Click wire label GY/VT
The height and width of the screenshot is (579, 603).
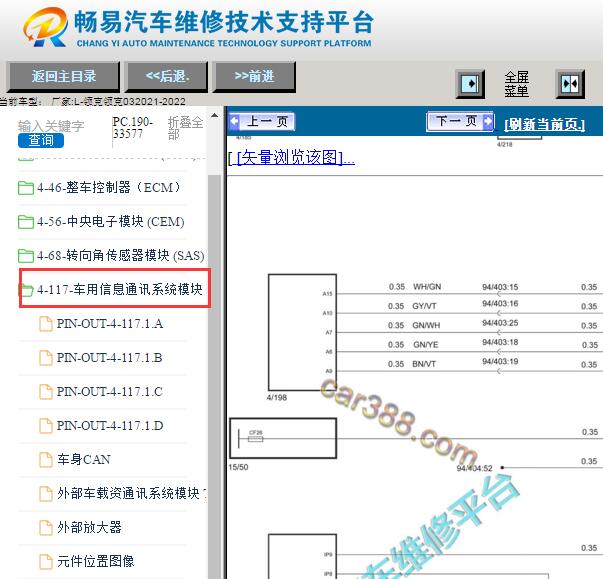[424, 306]
